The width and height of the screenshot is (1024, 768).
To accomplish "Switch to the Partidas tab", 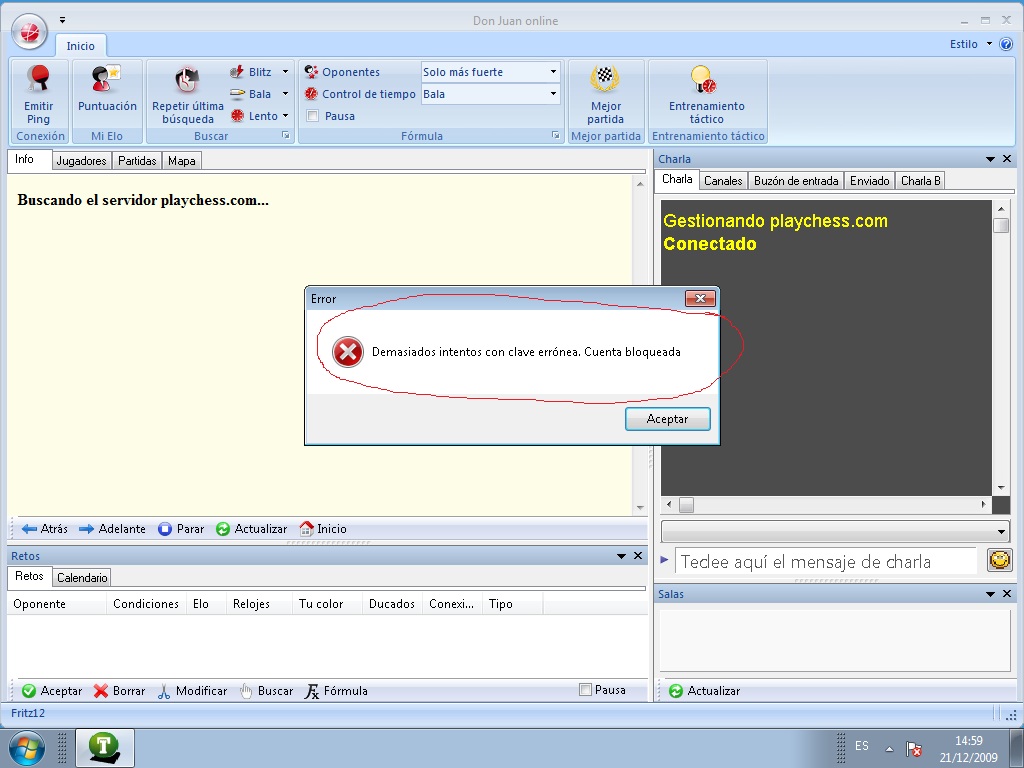I will tap(137, 161).
